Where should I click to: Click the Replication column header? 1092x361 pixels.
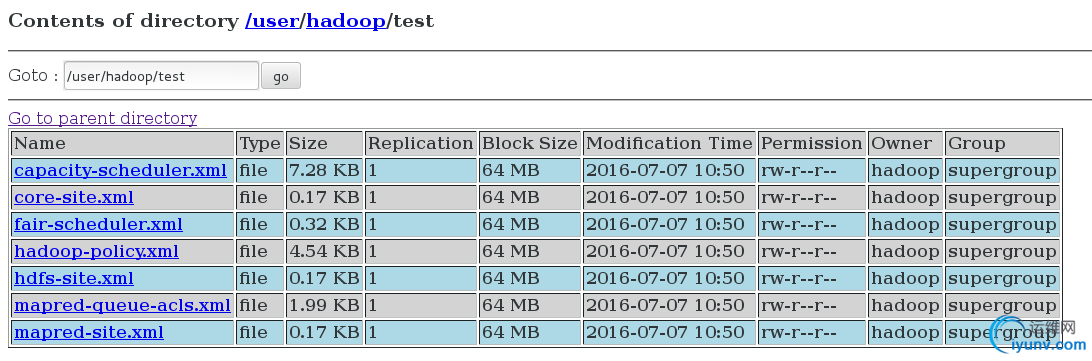[421, 144]
